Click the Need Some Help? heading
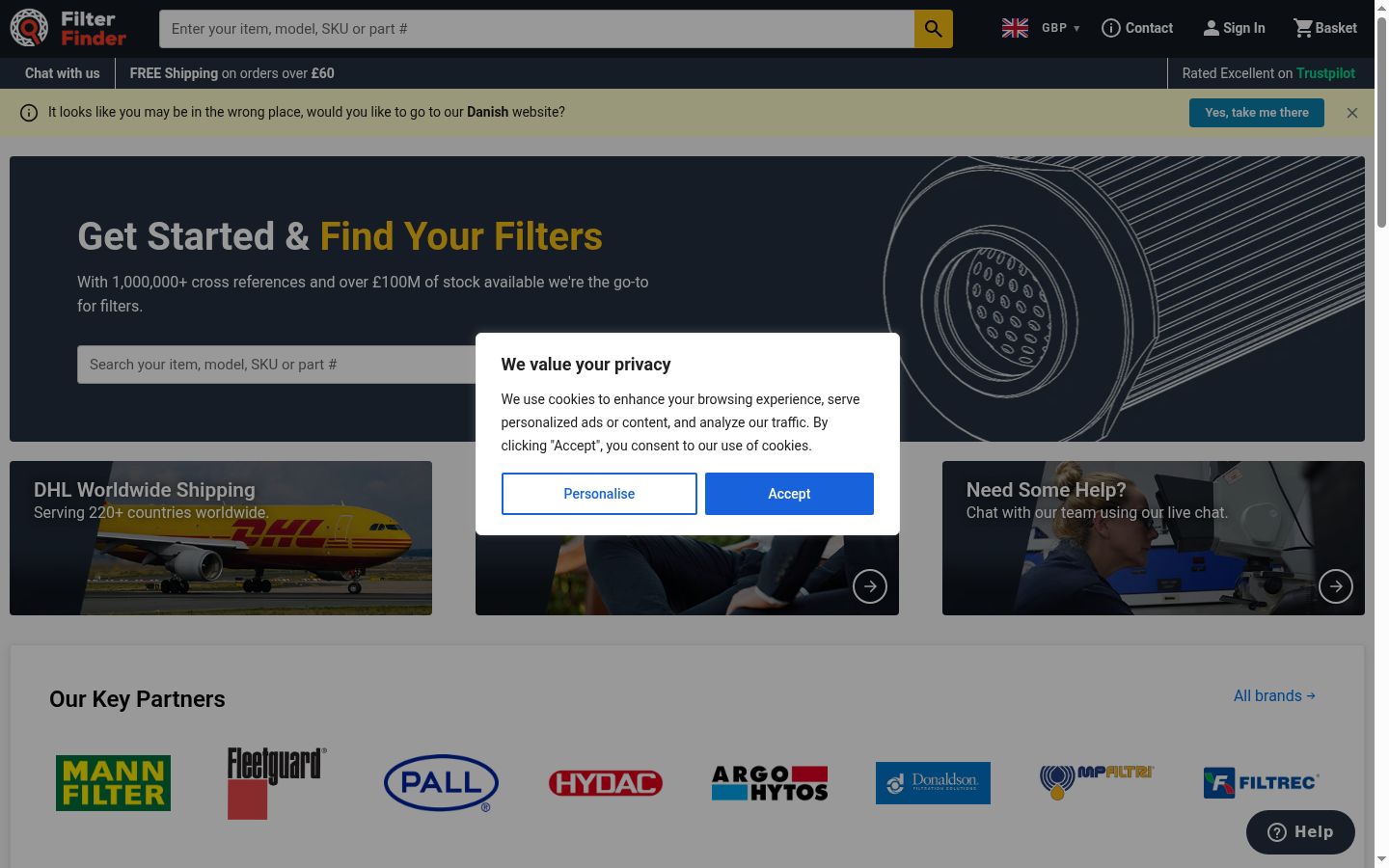Viewport: 1389px width, 868px height. 1047,490
